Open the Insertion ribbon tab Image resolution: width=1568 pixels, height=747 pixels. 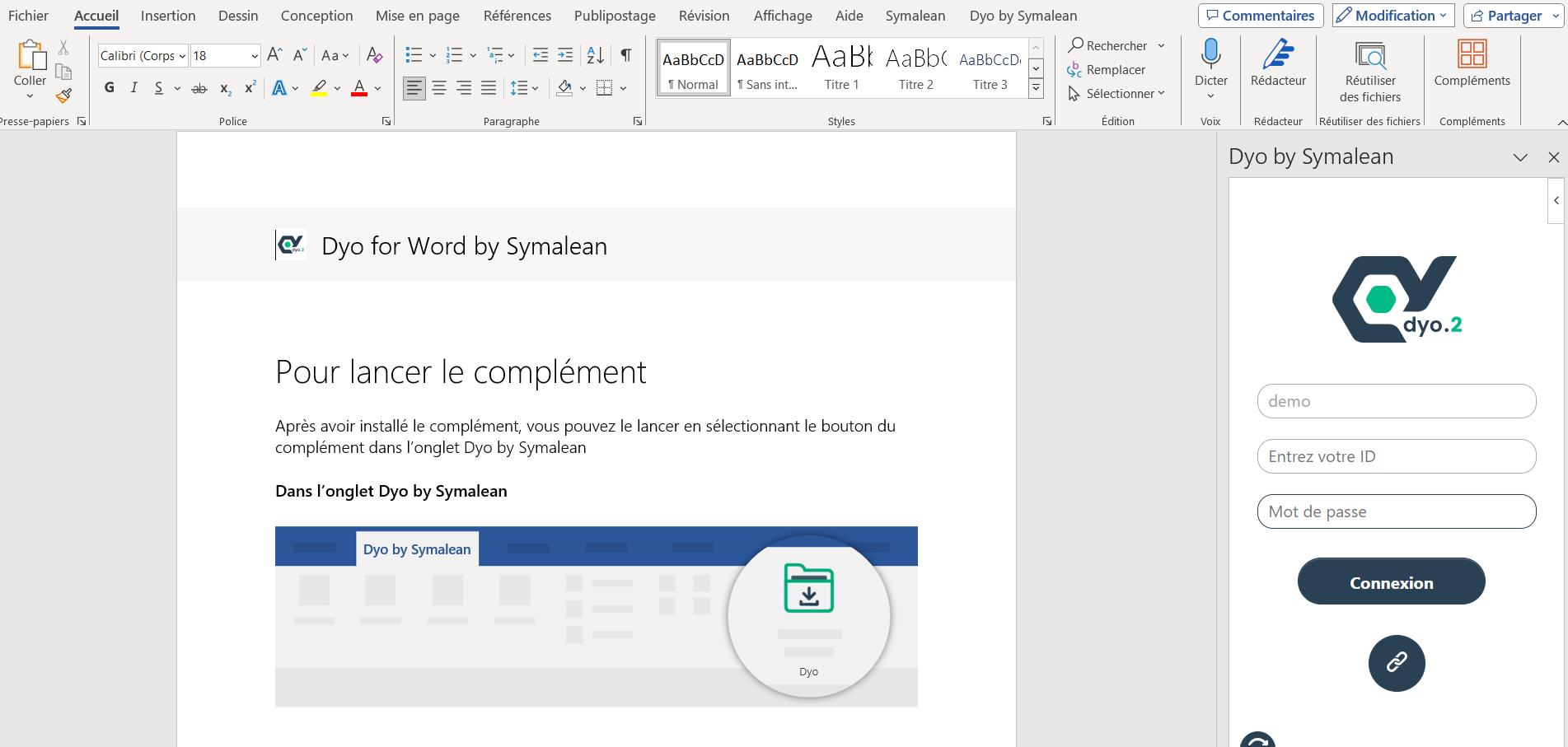pos(168,16)
